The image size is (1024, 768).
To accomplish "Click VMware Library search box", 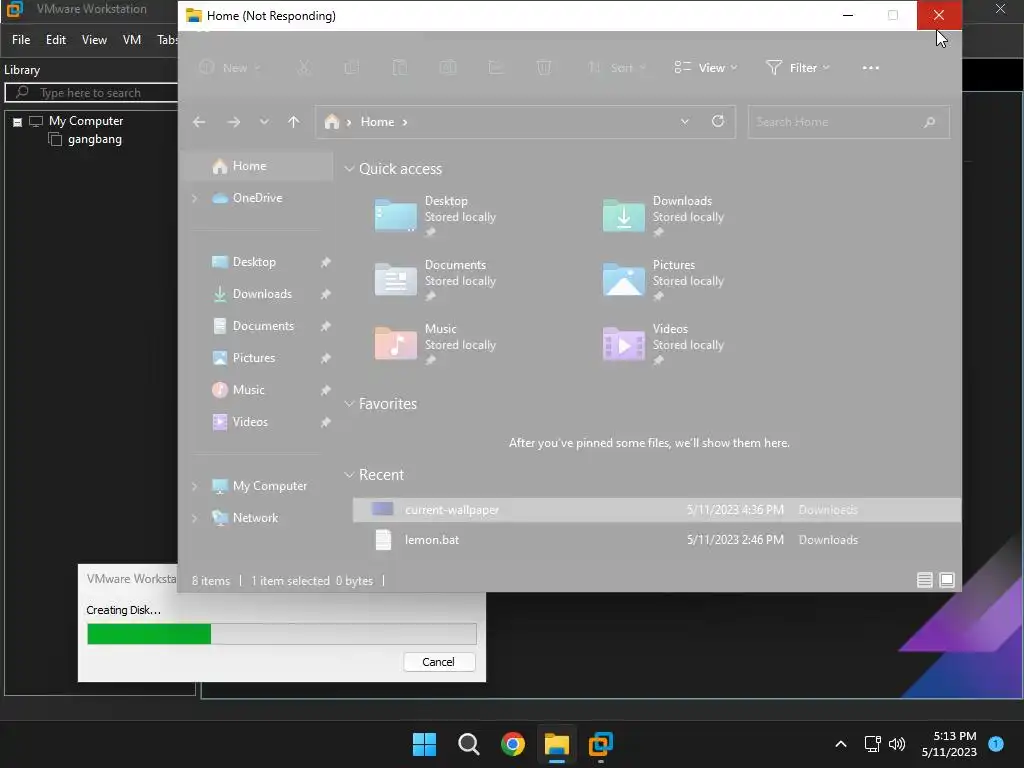I will 91,93.
